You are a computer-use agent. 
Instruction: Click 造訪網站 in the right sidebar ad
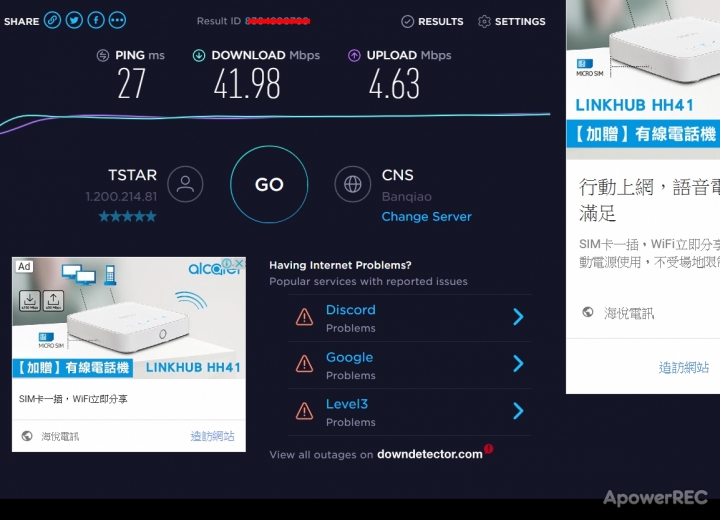[684, 367]
